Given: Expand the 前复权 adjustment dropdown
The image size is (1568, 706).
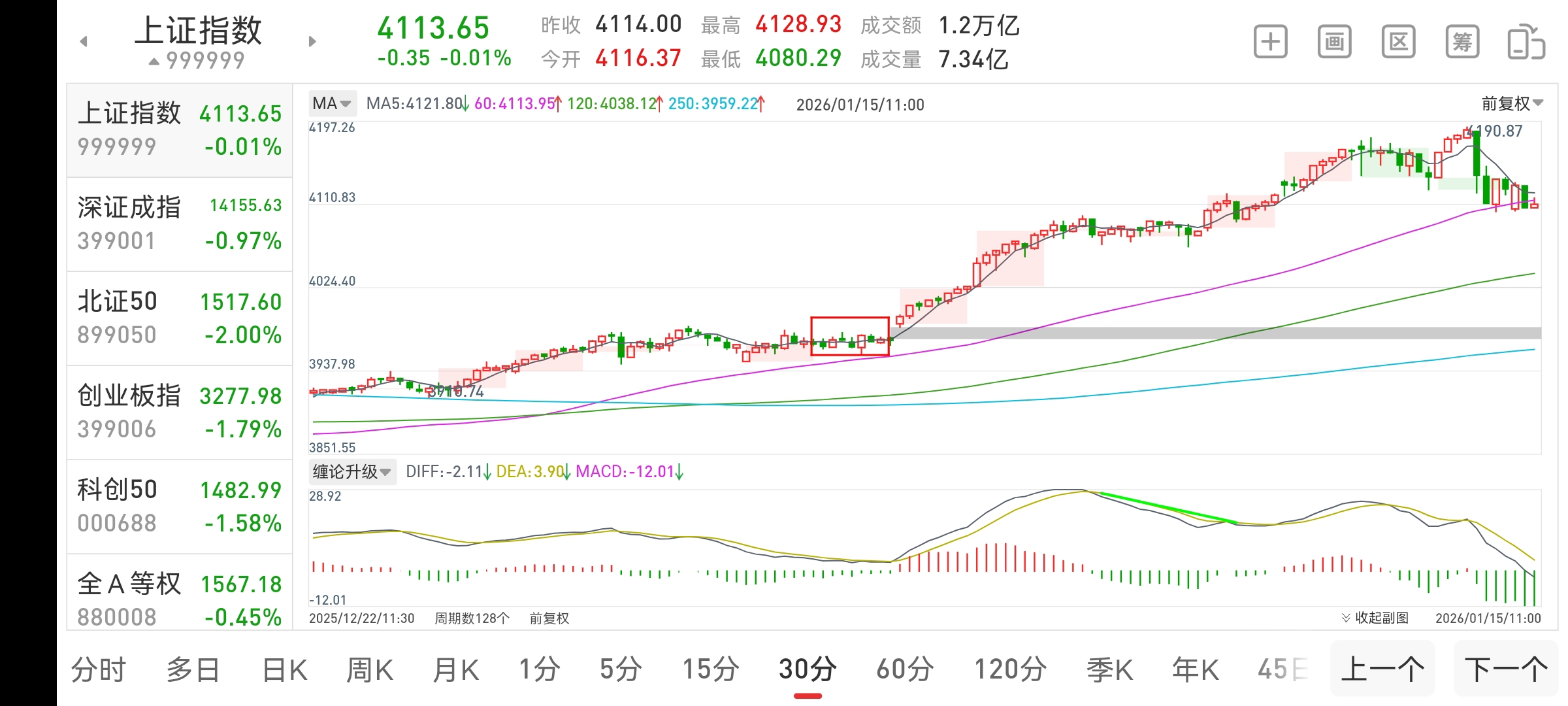Looking at the screenshot, I should 1511,103.
